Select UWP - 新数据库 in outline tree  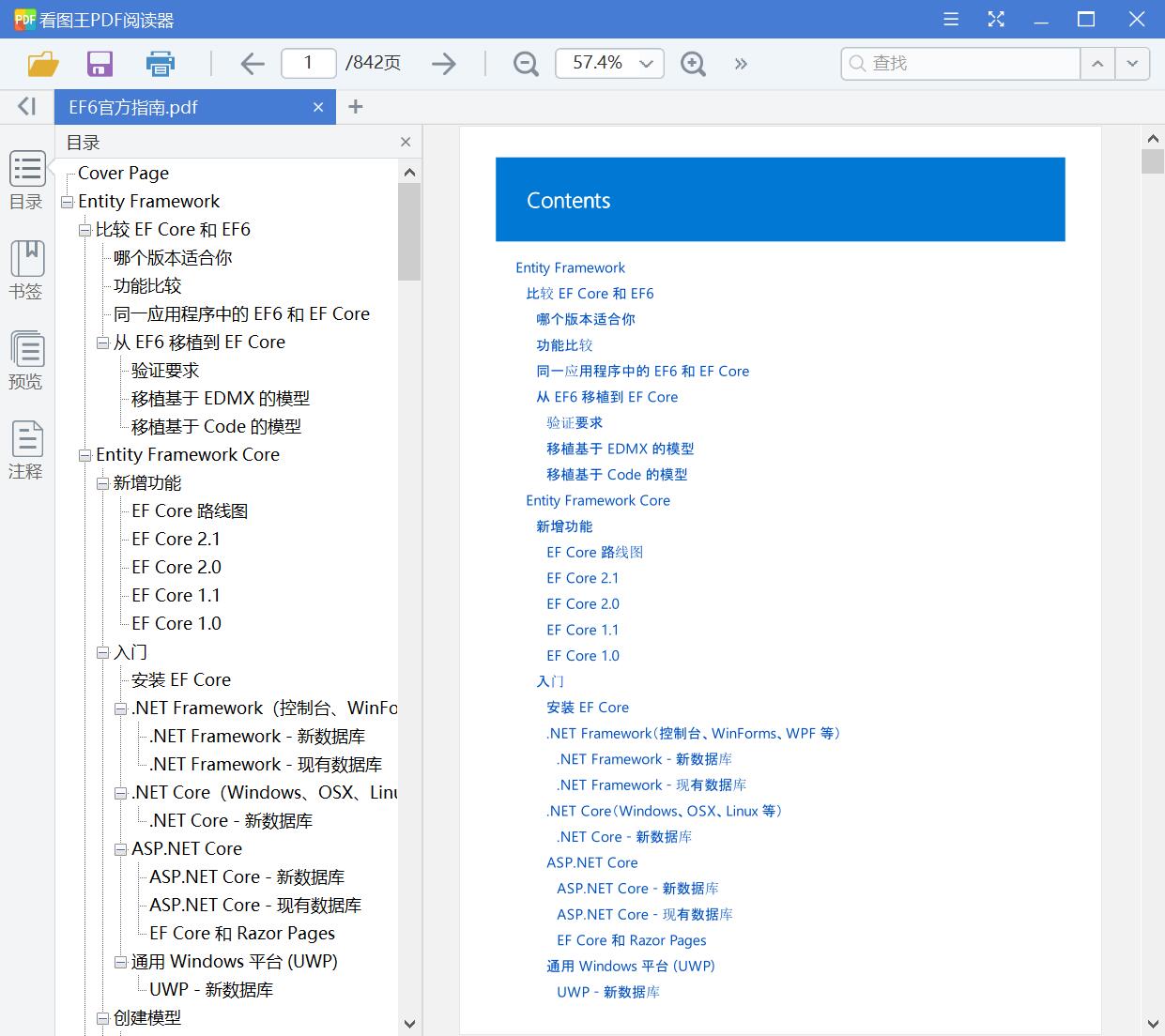tap(211, 989)
